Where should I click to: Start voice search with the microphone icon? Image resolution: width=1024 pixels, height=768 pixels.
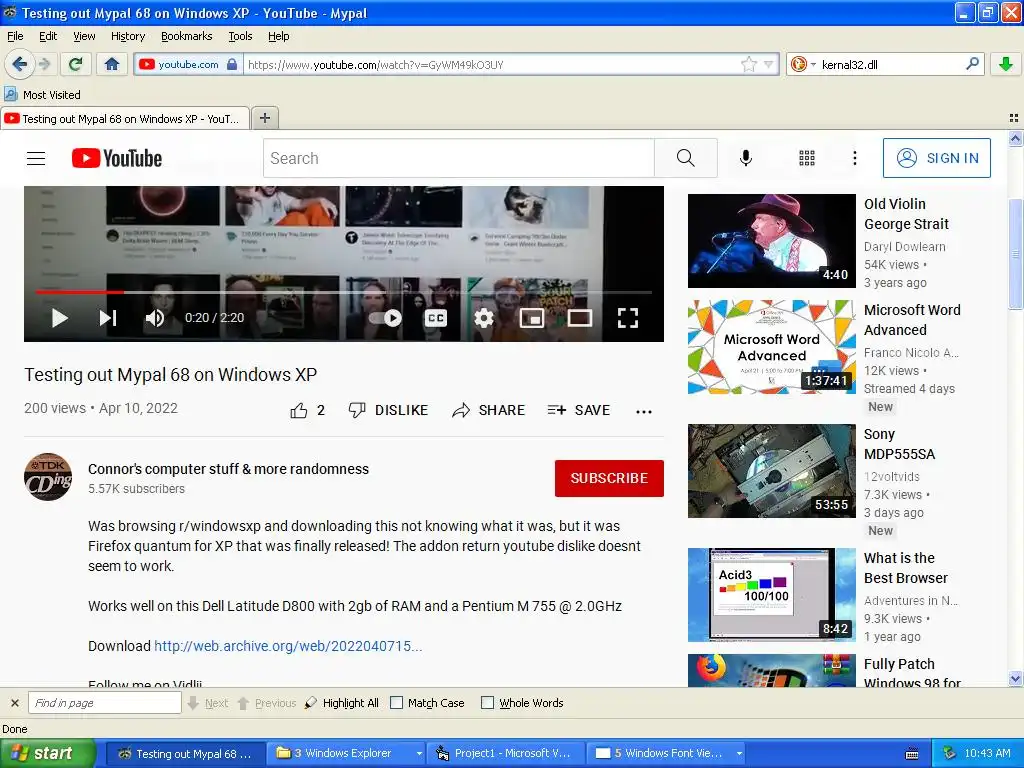pos(746,158)
